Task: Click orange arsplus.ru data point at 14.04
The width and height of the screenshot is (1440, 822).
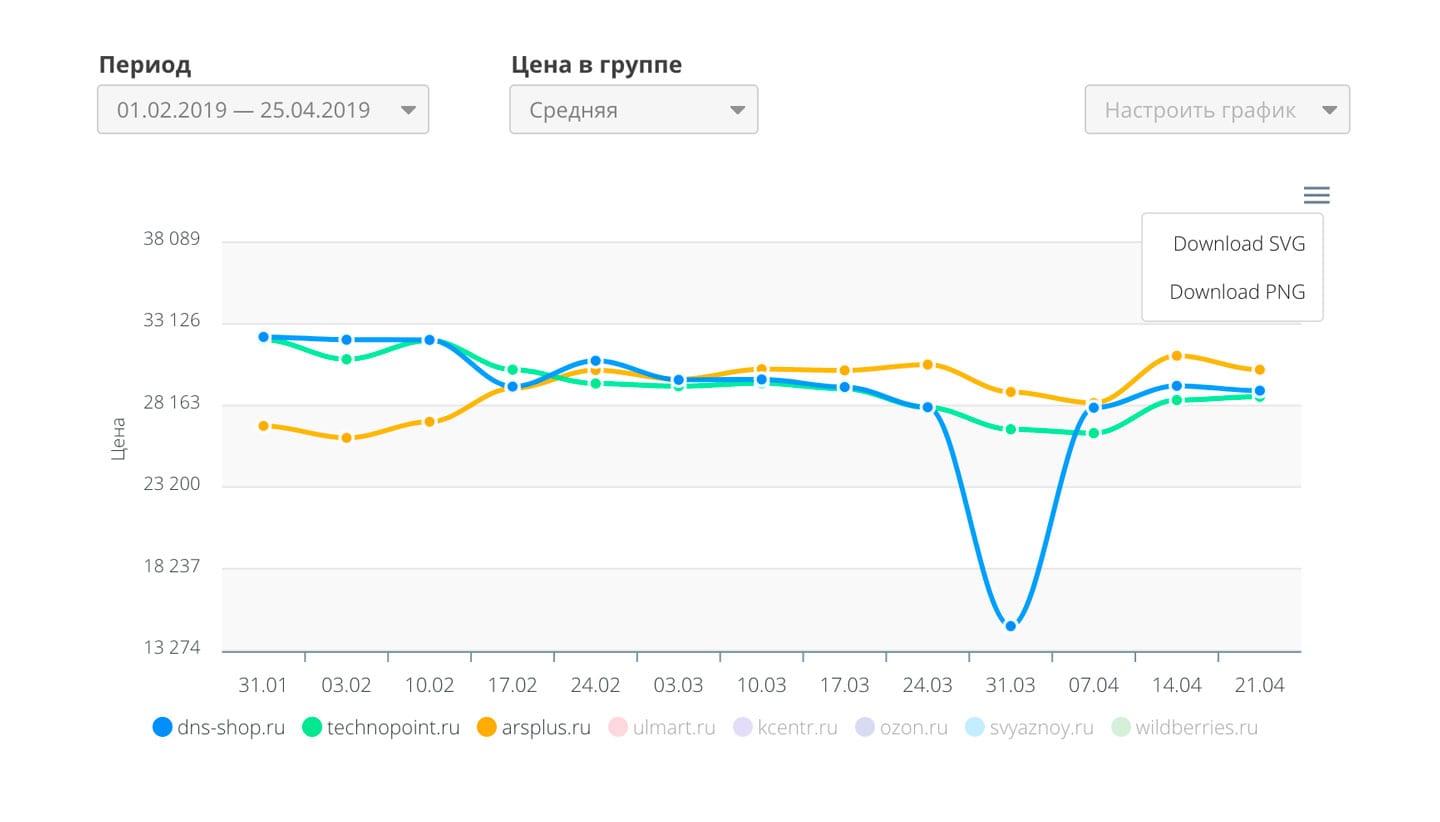Action: 1177,356
